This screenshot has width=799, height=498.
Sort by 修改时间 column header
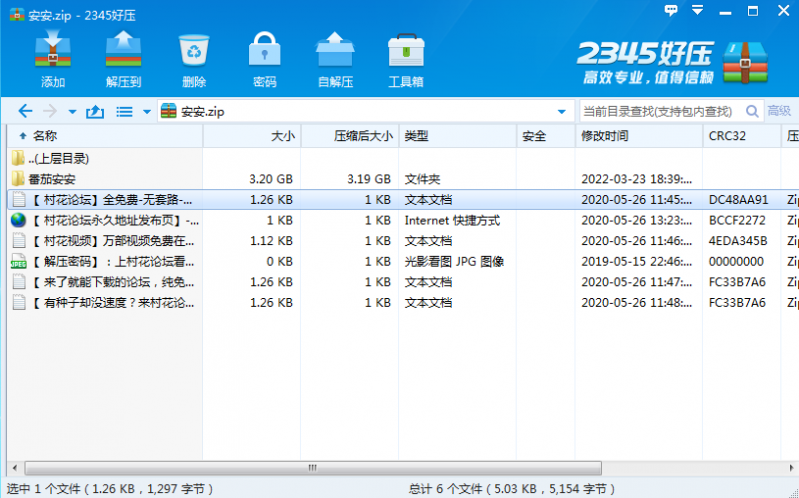coord(605,135)
